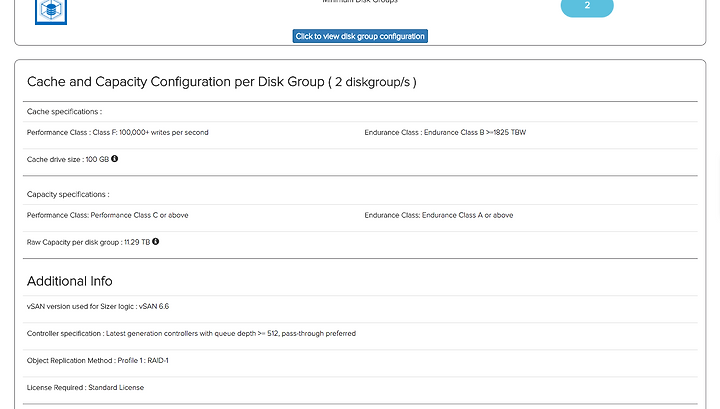The height and width of the screenshot is (409, 720).
Task: Select the Additional Info heading
Action: pos(69,281)
